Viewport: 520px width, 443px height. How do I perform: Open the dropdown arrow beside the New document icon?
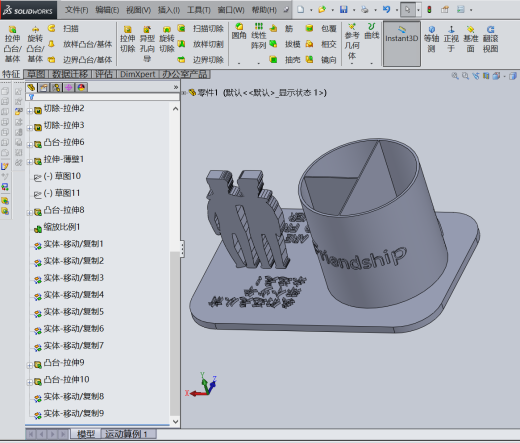click(311, 10)
